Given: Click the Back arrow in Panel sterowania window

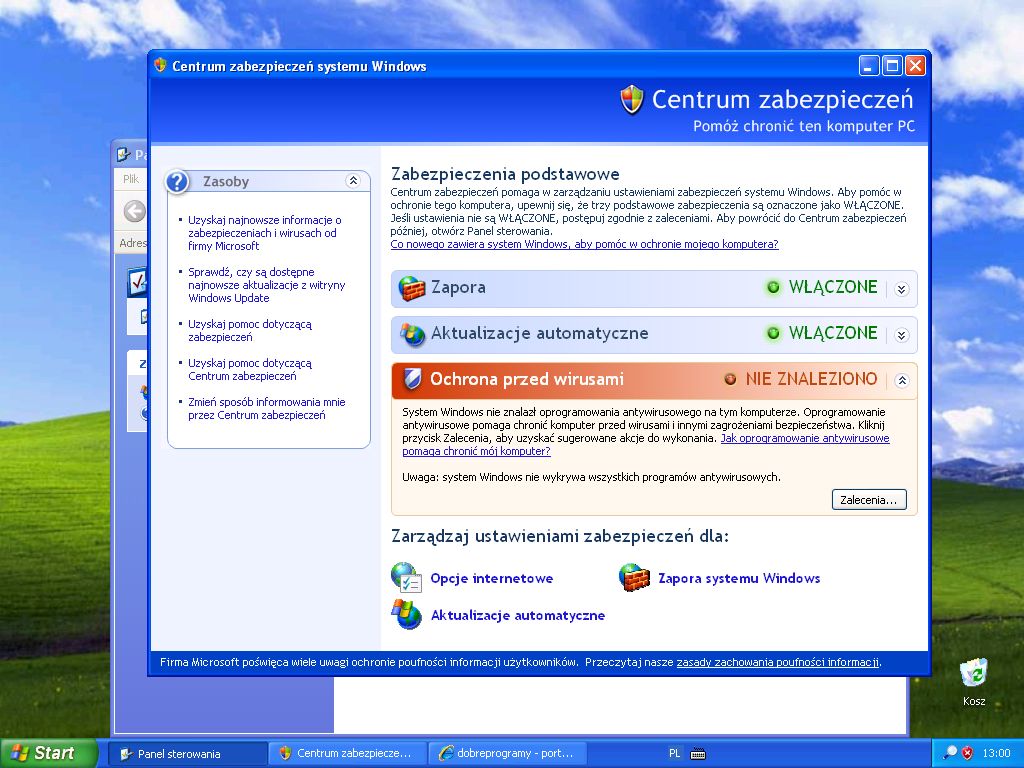Looking at the screenshot, I should [135, 211].
